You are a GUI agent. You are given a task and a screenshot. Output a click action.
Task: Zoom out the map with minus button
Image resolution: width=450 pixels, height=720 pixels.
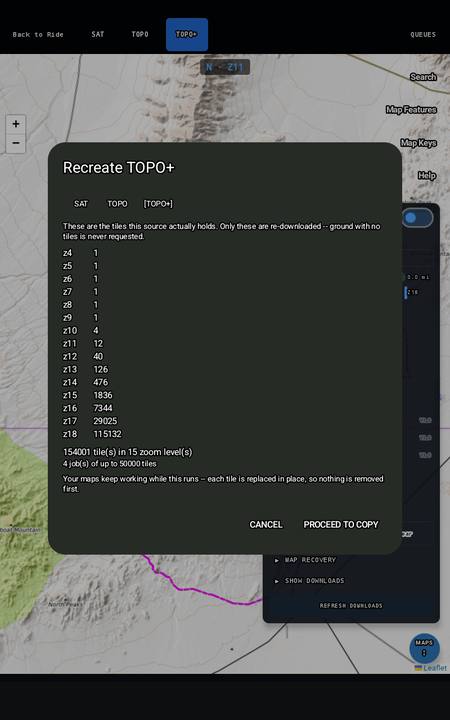click(16, 143)
